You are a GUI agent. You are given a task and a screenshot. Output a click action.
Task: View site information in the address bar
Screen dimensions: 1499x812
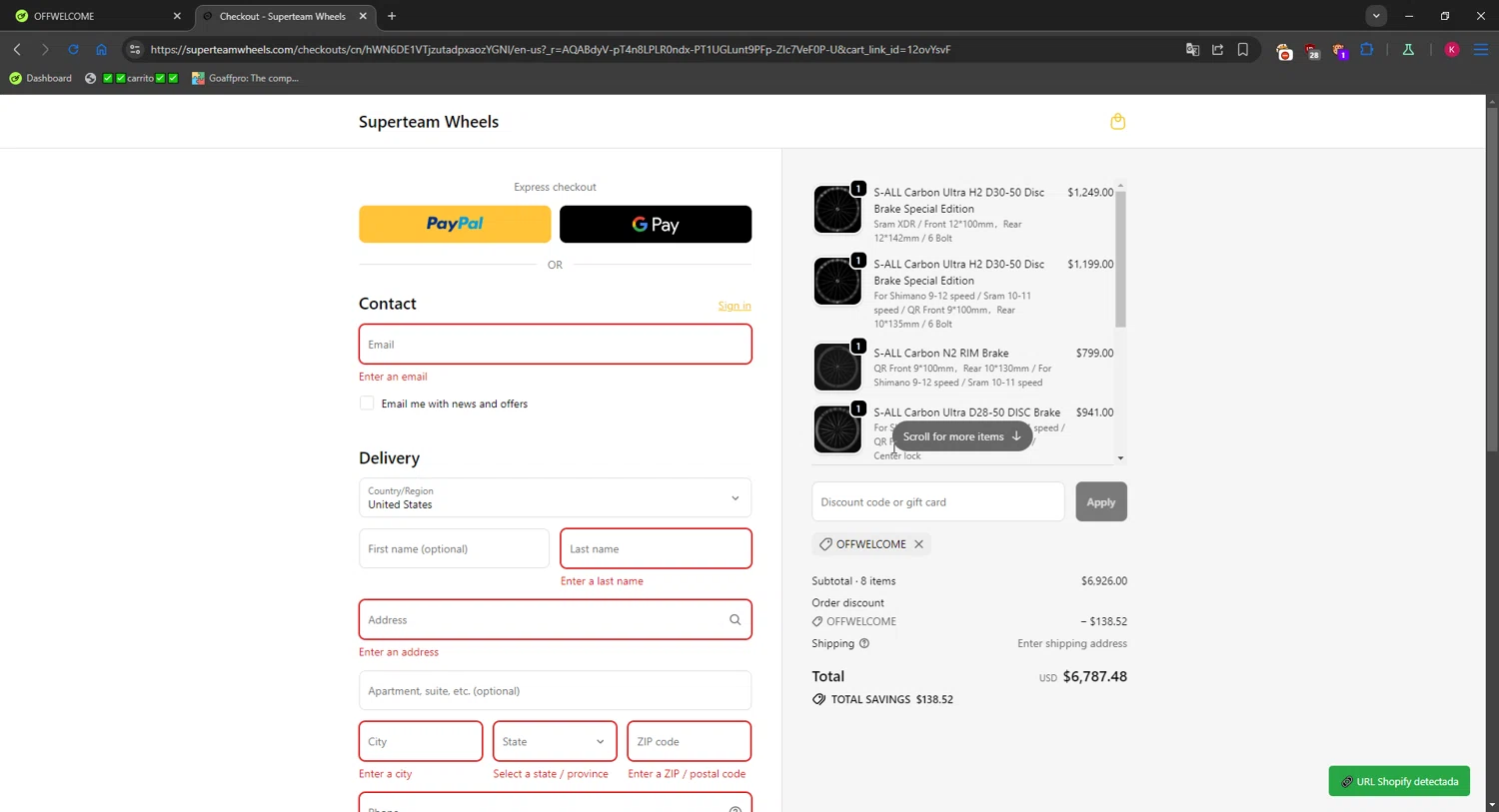135,49
